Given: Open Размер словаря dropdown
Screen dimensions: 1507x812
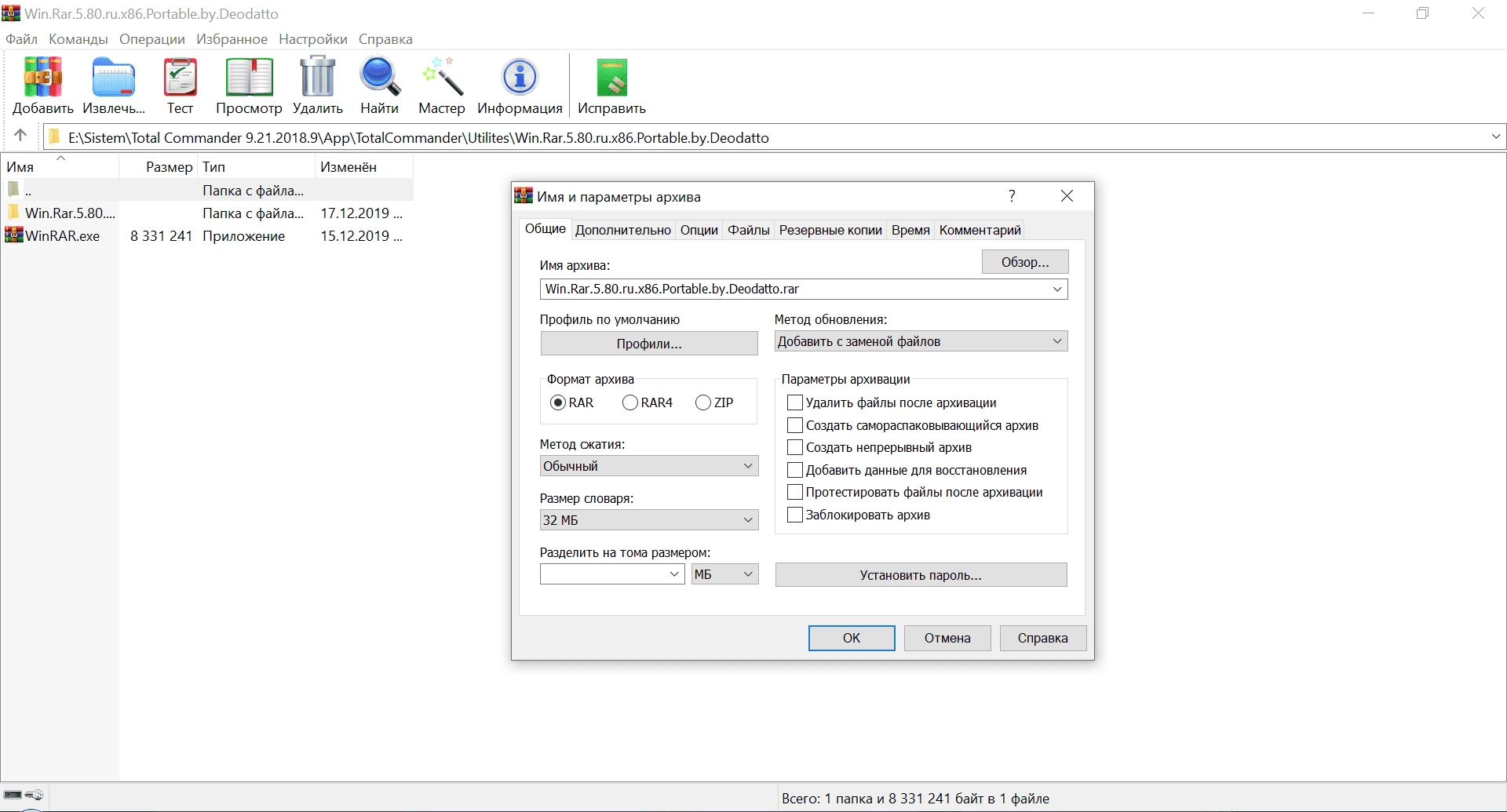Looking at the screenshot, I should pyautogui.click(x=649, y=520).
